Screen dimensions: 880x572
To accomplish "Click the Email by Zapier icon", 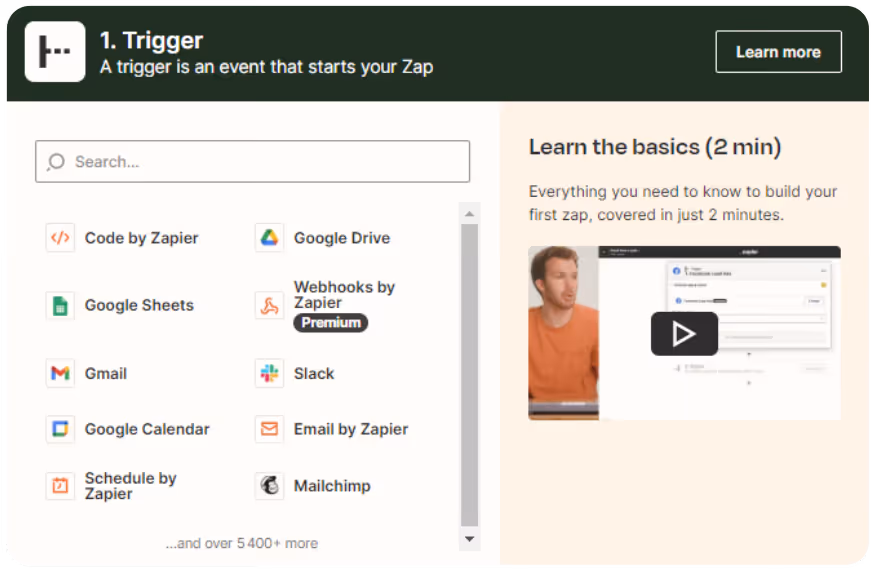I will point(269,429).
